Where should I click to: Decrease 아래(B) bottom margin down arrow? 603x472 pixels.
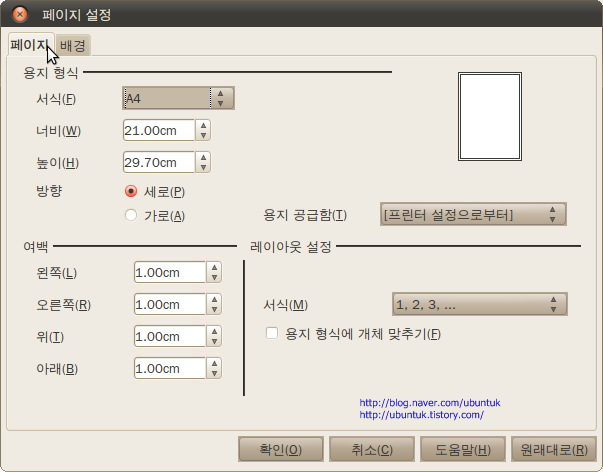pos(214,374)
